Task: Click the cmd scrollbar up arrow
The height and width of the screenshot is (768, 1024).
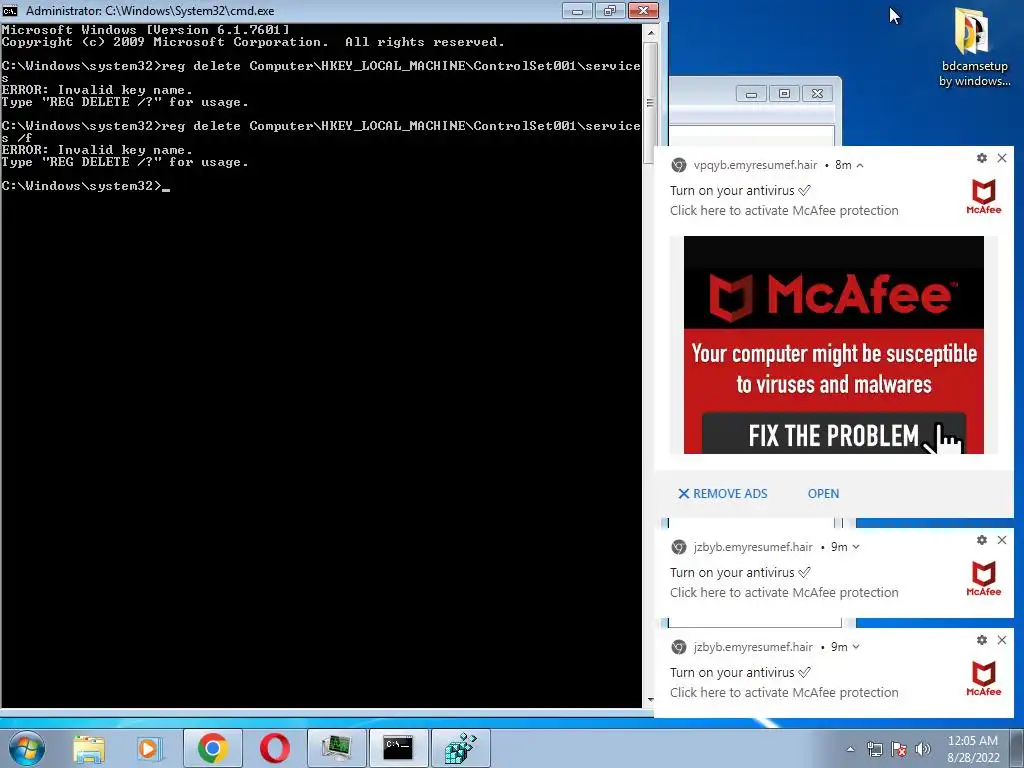Action: point(650,33)
